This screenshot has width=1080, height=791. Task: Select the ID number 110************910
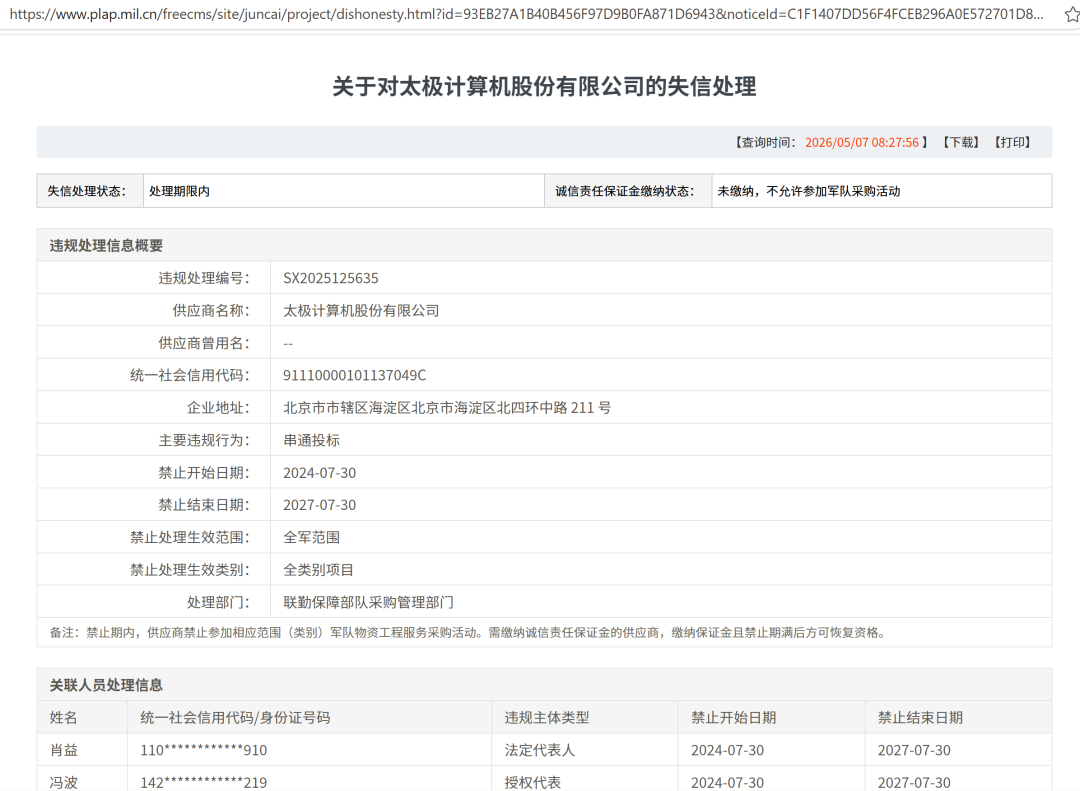(x=204, y=750)
